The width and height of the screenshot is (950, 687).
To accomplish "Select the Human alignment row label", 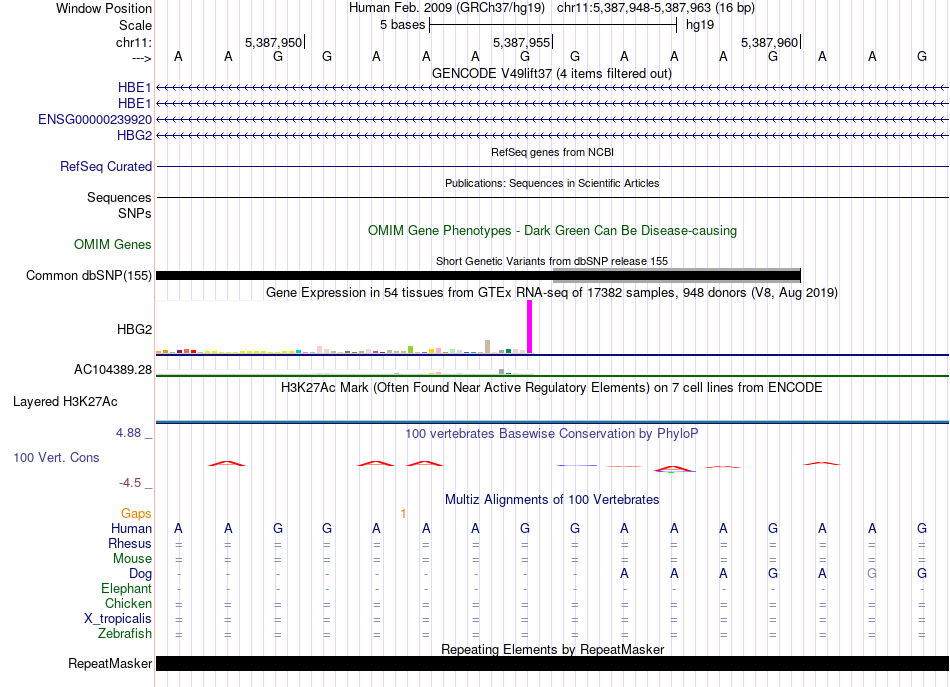I will point(131,528).
